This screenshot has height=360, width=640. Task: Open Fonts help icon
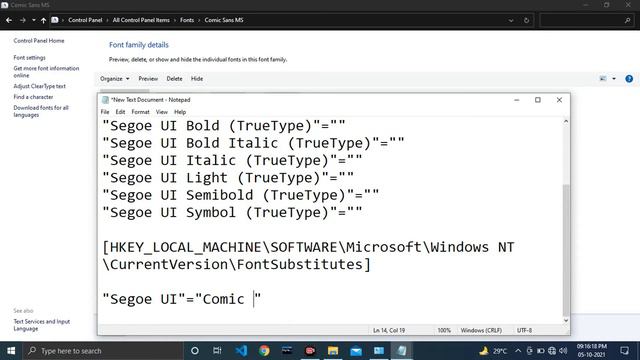pos(629,79)
